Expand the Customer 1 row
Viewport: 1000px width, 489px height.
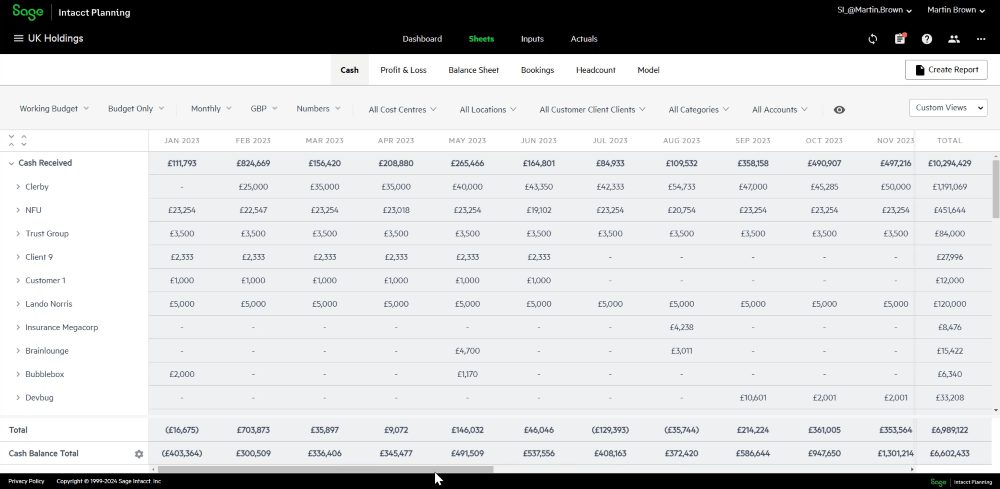(18, 281)
